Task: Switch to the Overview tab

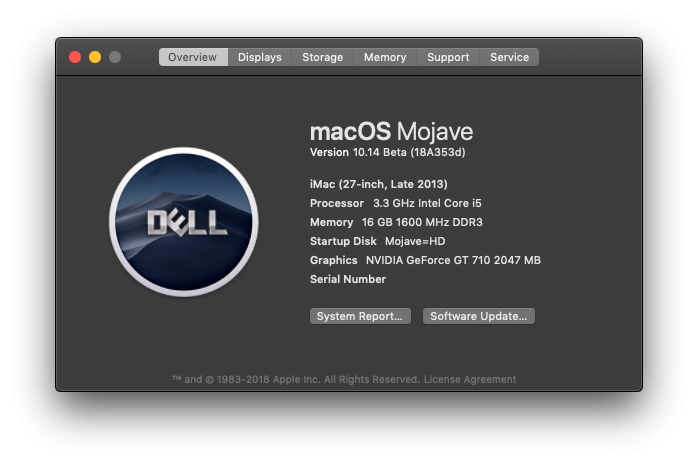Action: click(193, 57)
